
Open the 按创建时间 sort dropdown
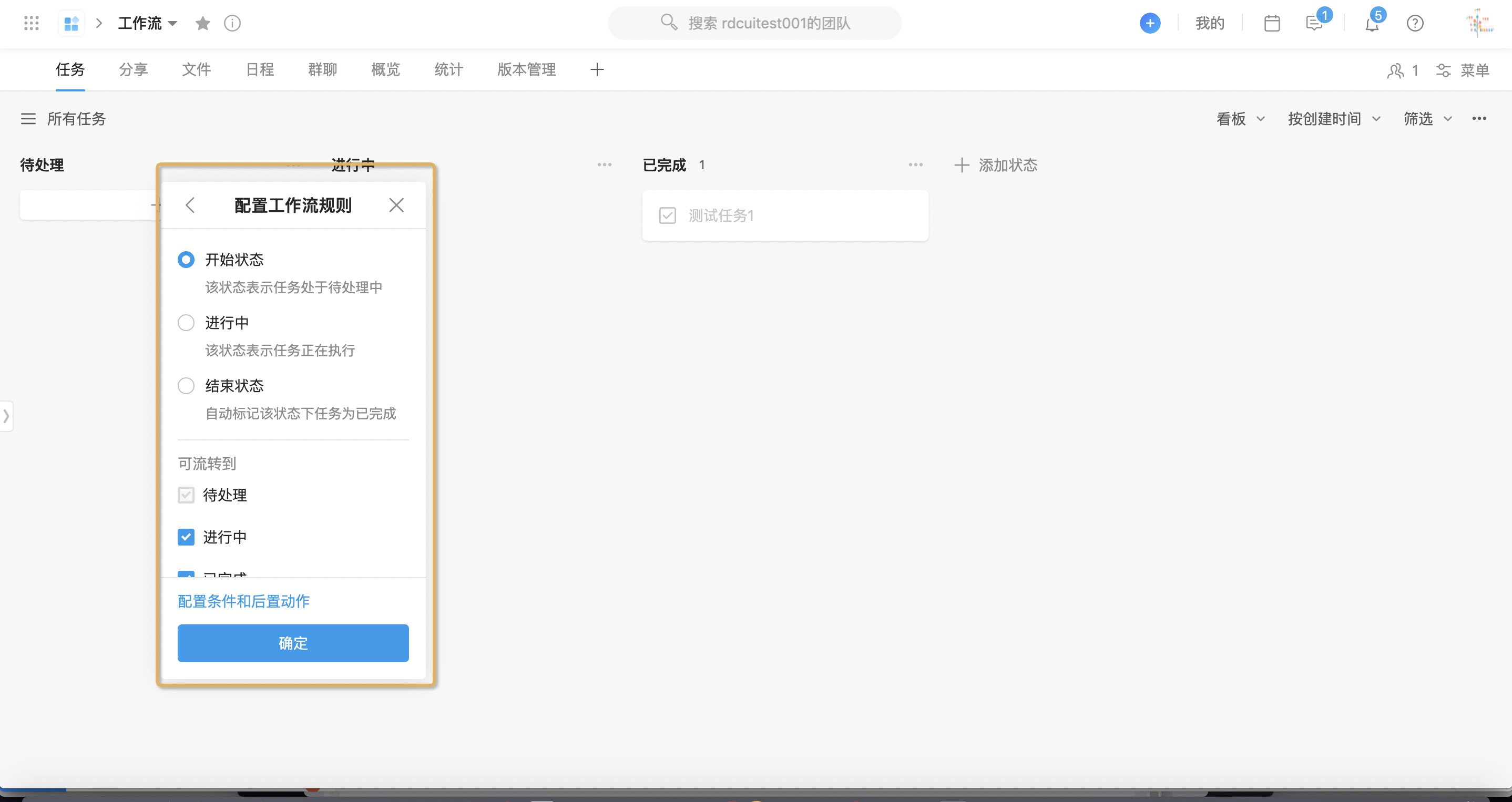pyautogui.click(x=1334, y=118)
